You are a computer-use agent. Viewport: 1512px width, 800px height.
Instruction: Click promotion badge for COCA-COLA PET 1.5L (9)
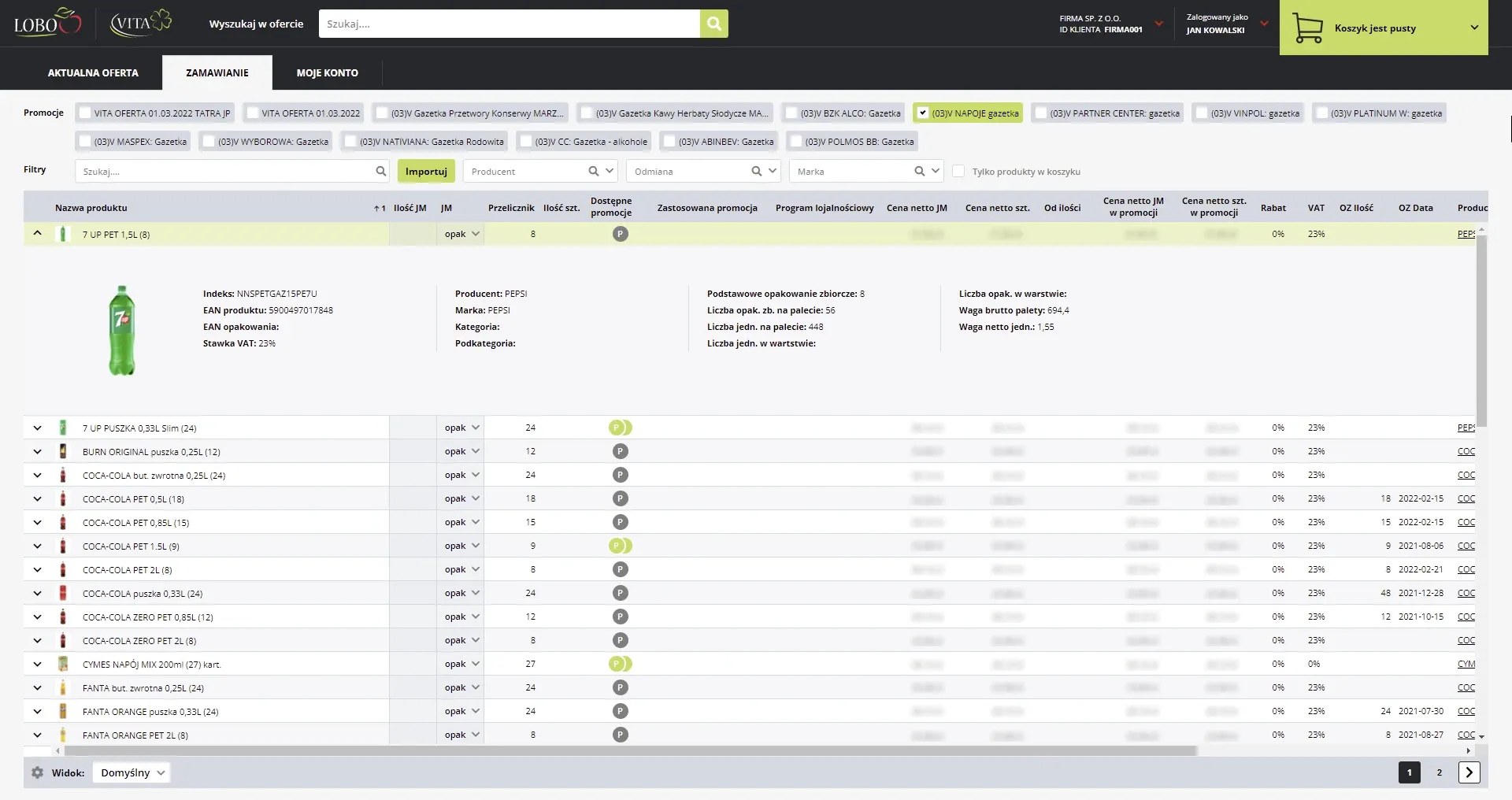[621, 546]
